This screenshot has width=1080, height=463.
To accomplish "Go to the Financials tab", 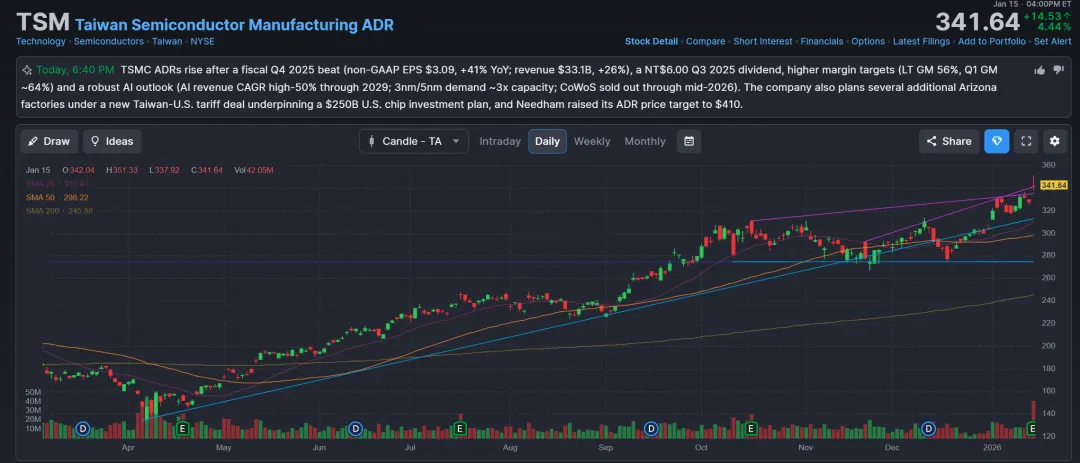I will coord(821,41).
